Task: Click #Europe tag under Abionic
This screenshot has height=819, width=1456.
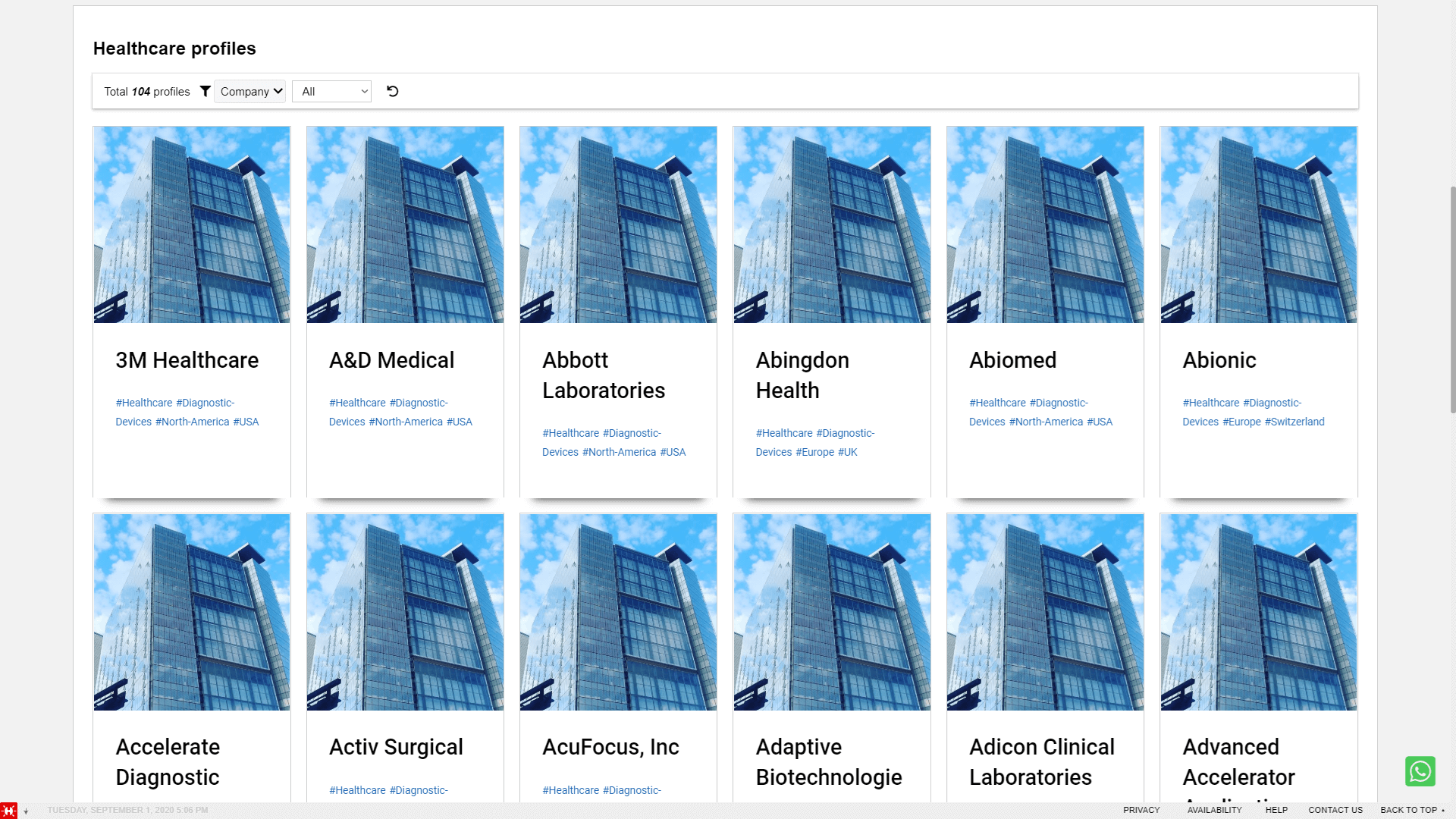Action: point(1241,422)
